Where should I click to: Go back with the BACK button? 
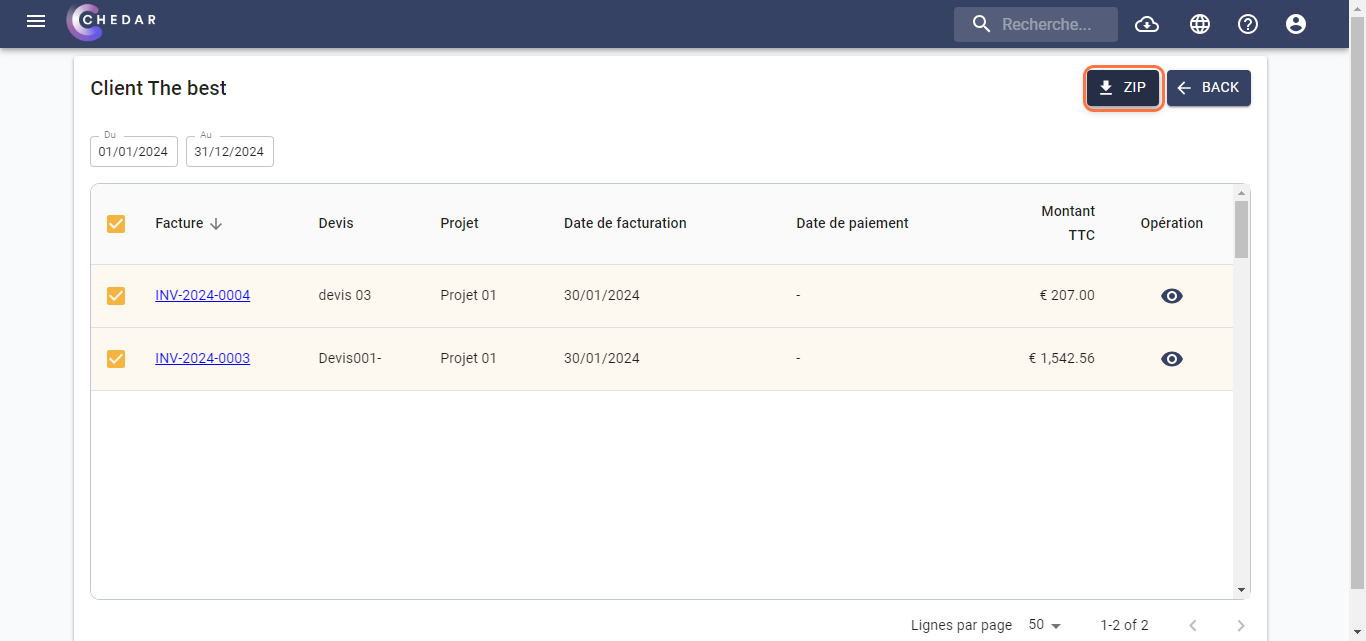(1208, 88)
